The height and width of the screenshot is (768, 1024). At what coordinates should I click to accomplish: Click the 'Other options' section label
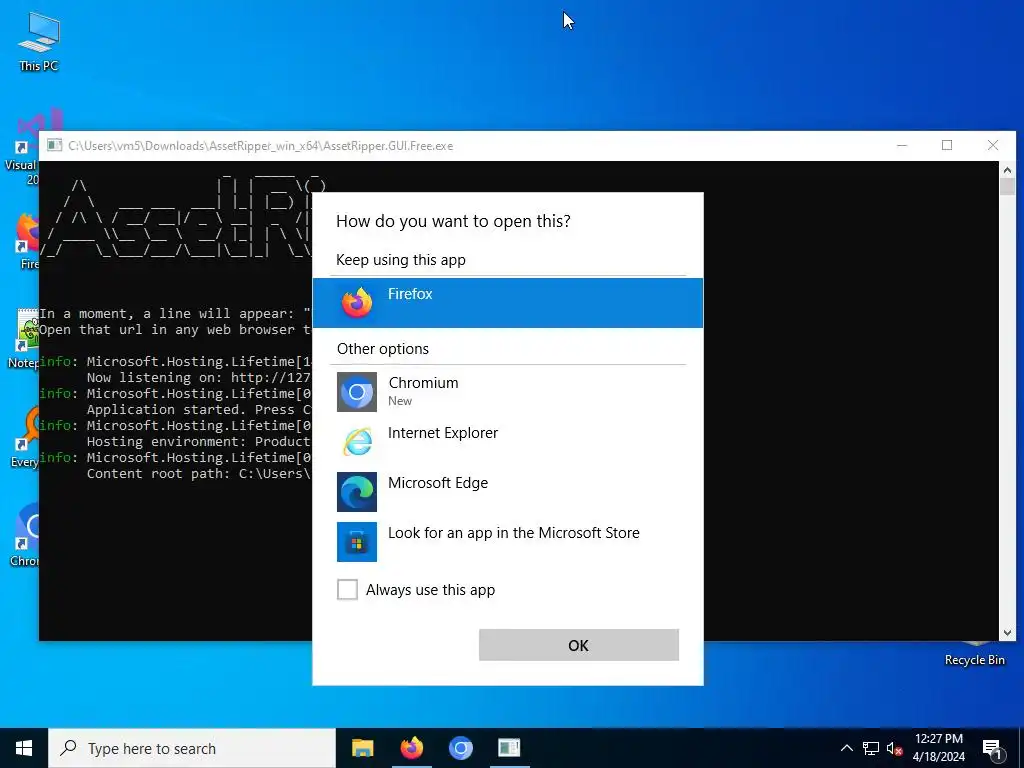coord(383,349)
